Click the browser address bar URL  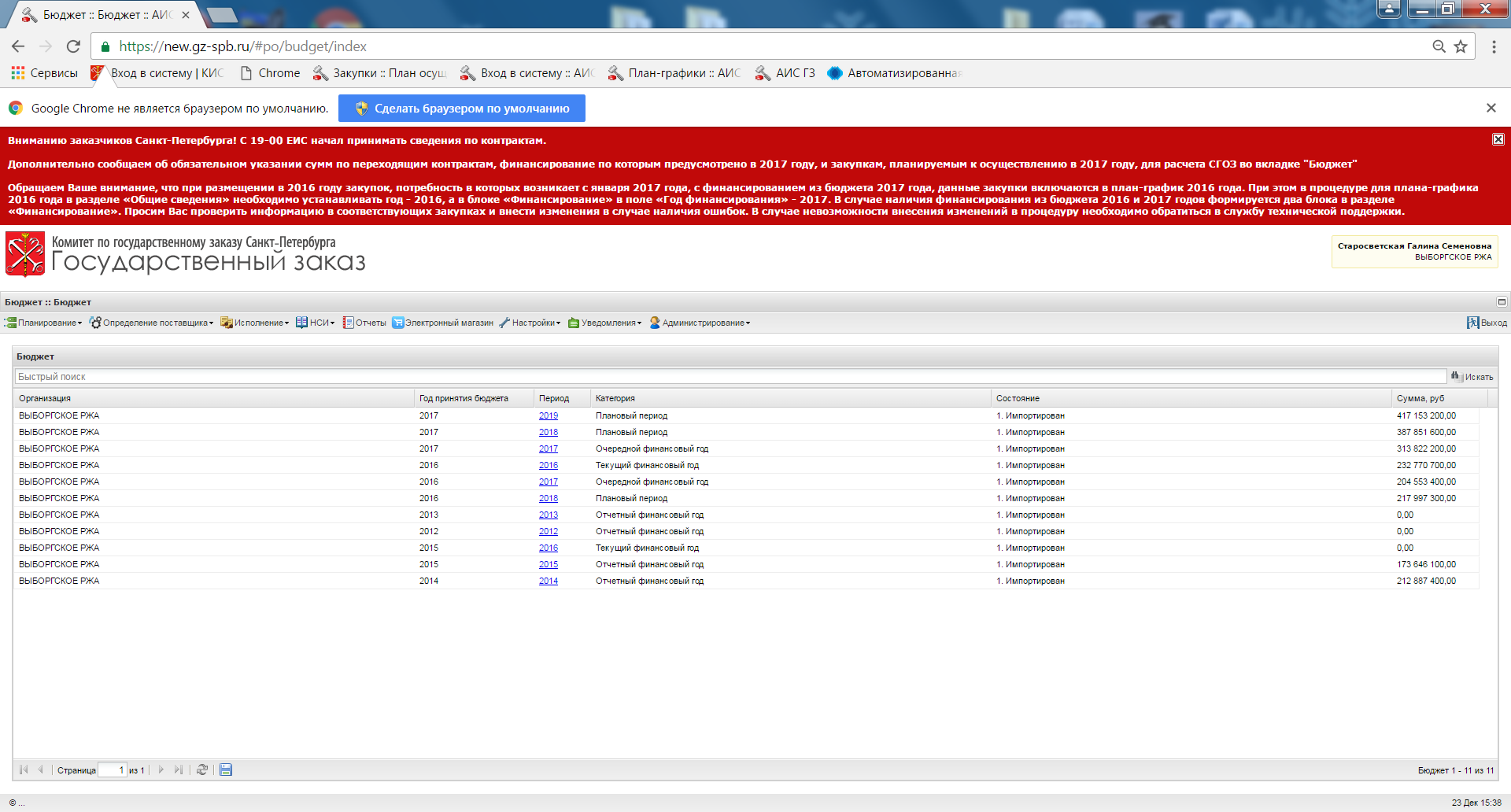pyautogui.click(x=242, y=46)
